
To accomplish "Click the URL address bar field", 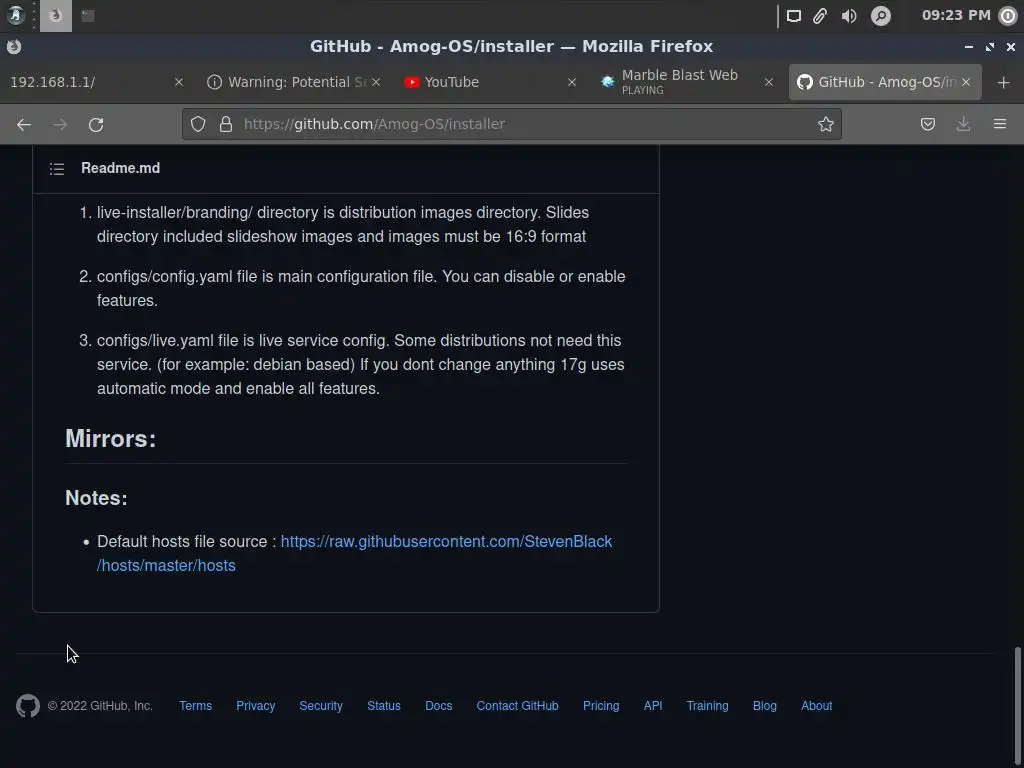I will 511,124.
